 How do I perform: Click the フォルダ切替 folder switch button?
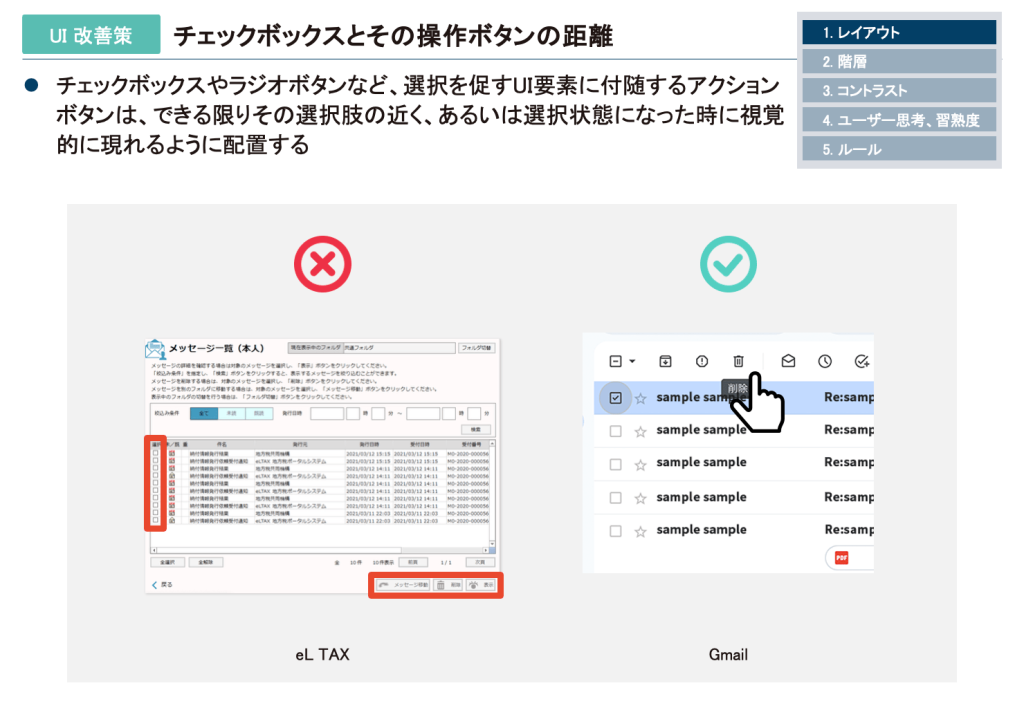coord(477,348)
